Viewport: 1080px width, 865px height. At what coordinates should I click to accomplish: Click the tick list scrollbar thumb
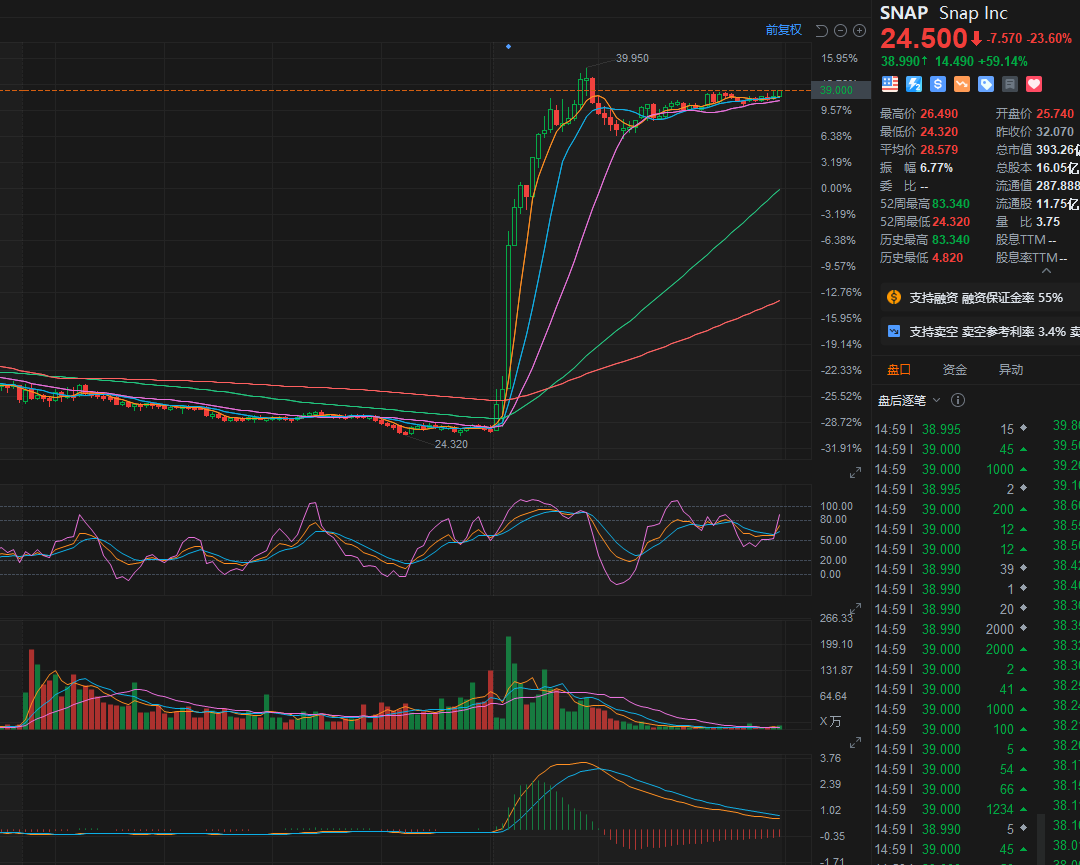1041,839
